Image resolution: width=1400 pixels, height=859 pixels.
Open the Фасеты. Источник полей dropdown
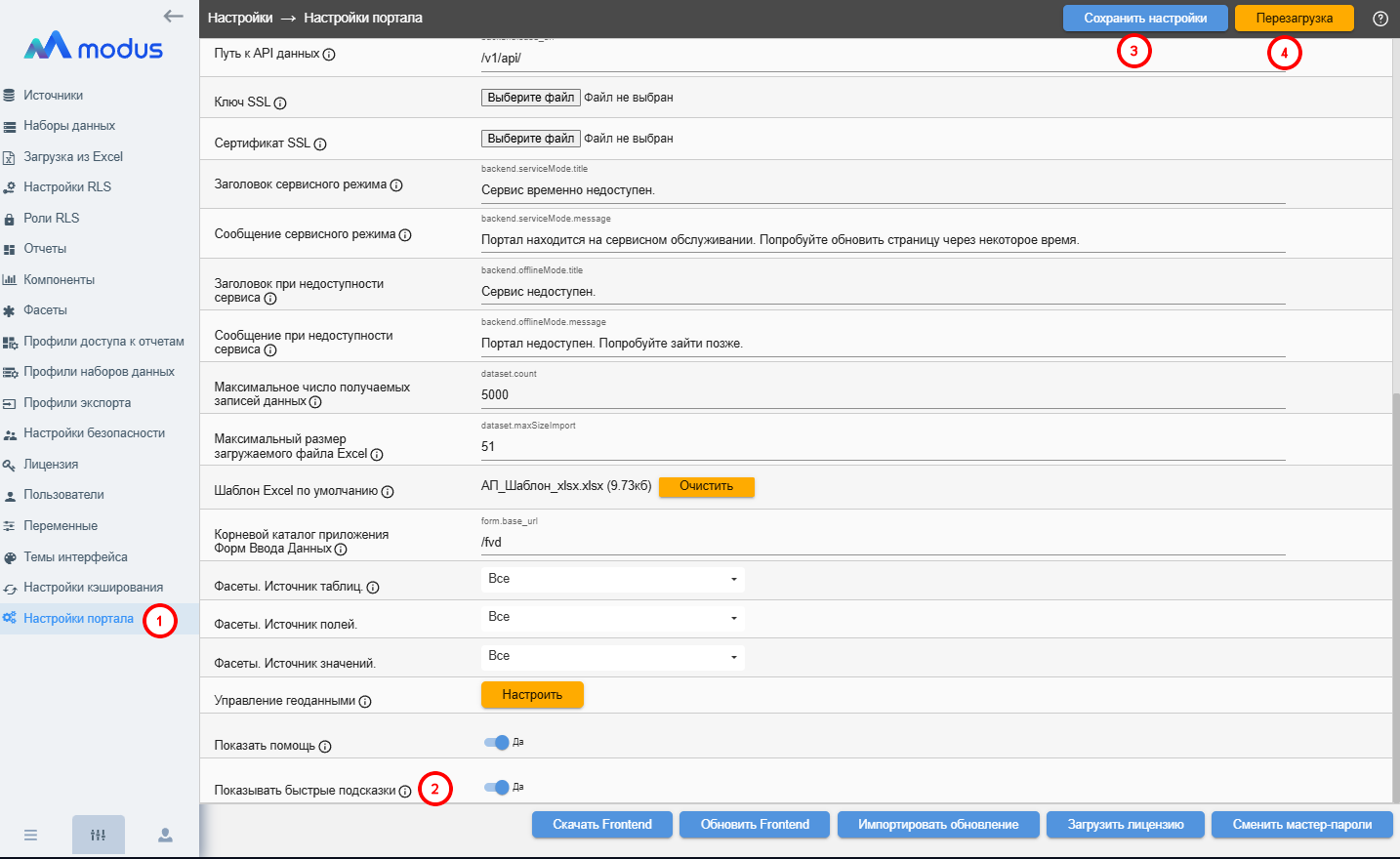[612, 618]
